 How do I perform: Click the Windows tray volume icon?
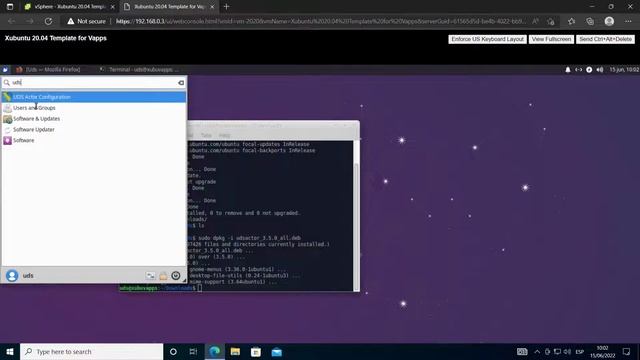(567, 351)
